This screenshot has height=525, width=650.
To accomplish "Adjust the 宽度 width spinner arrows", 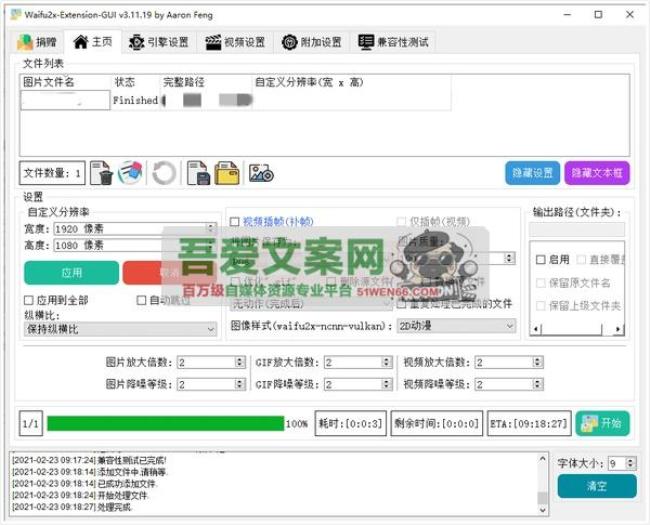I will click(x=211, y=228).
